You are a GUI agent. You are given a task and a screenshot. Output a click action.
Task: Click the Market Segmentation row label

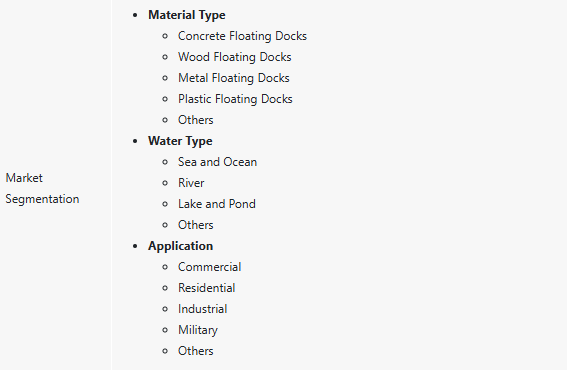[x=42, y=188]
